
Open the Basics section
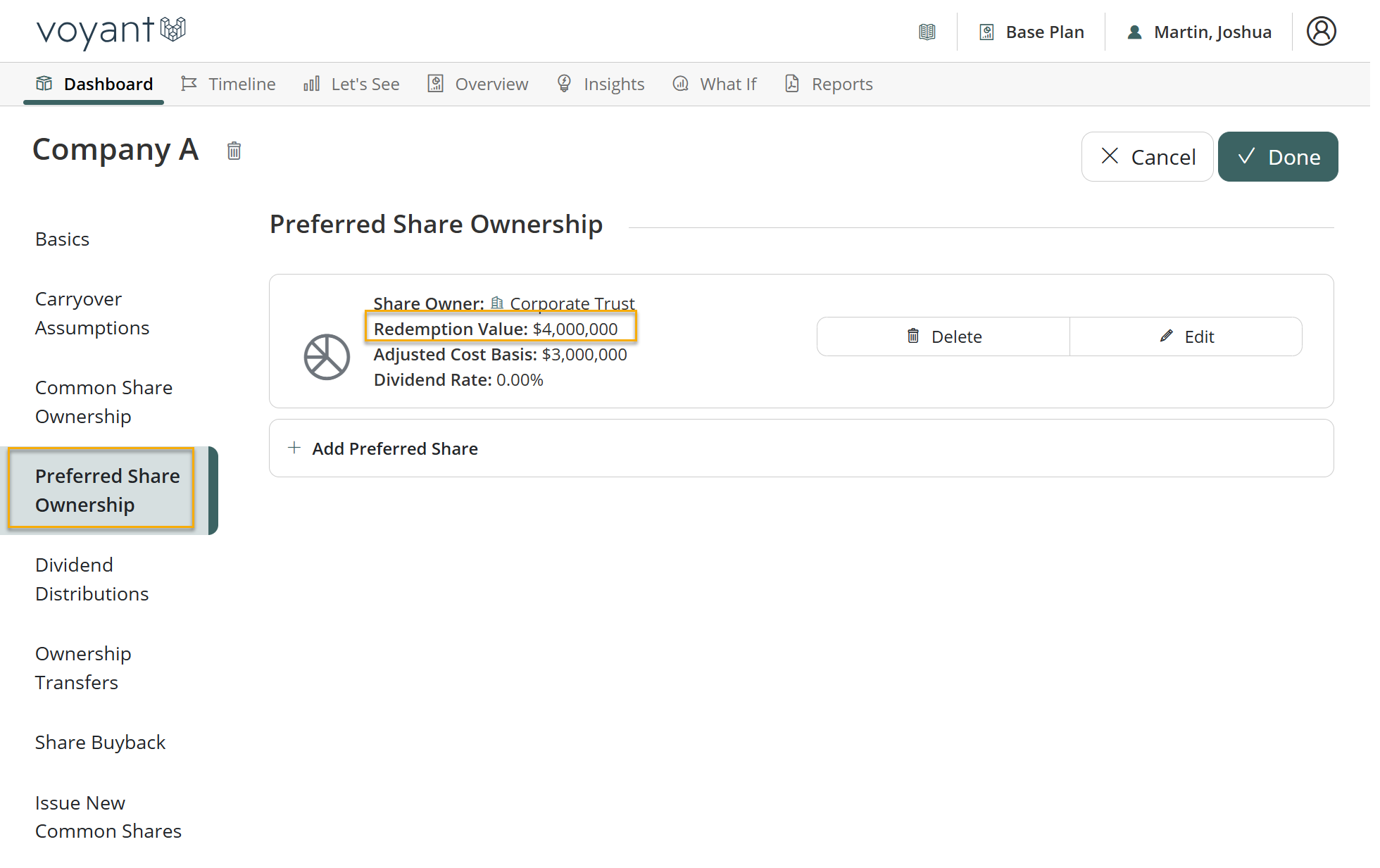(63, 239)
